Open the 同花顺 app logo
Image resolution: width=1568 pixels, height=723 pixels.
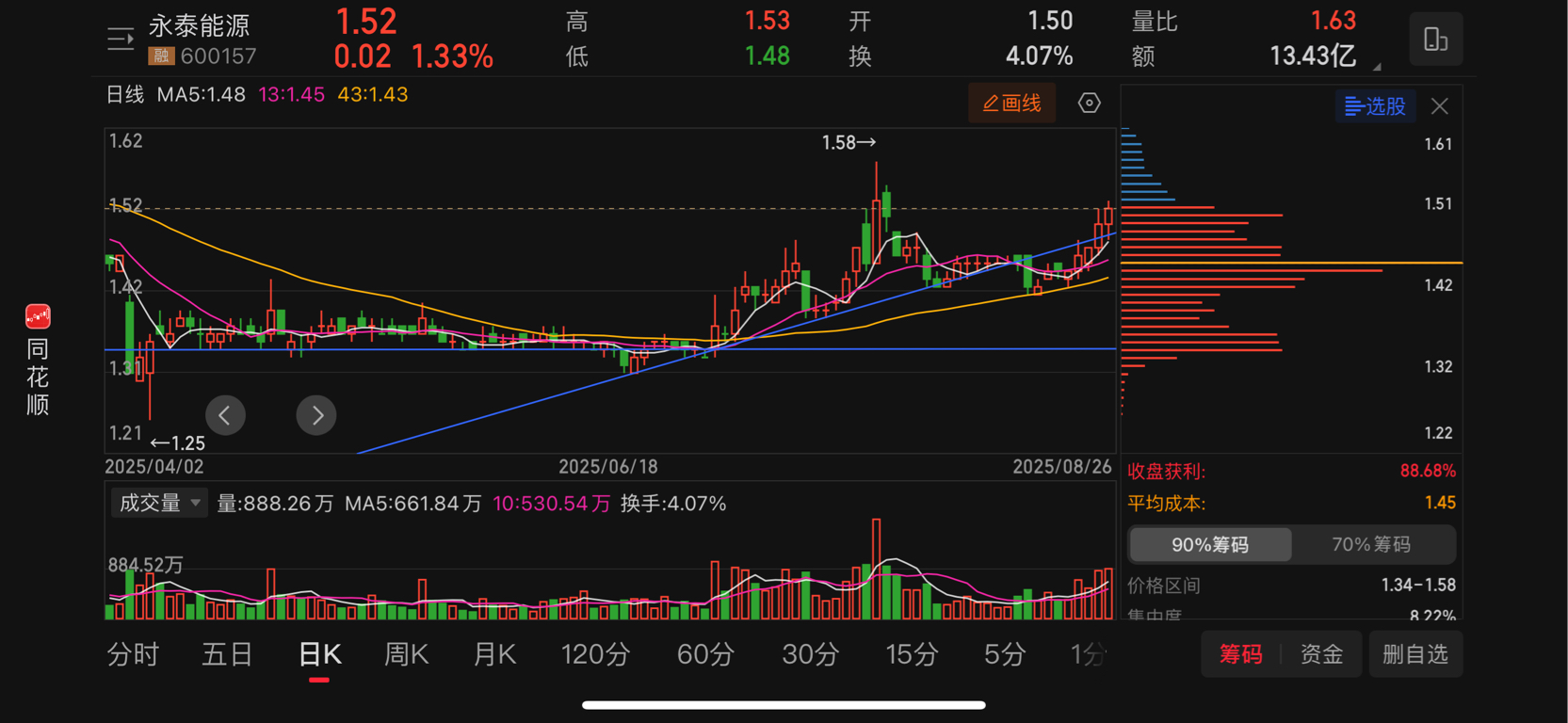pos(38,316)
